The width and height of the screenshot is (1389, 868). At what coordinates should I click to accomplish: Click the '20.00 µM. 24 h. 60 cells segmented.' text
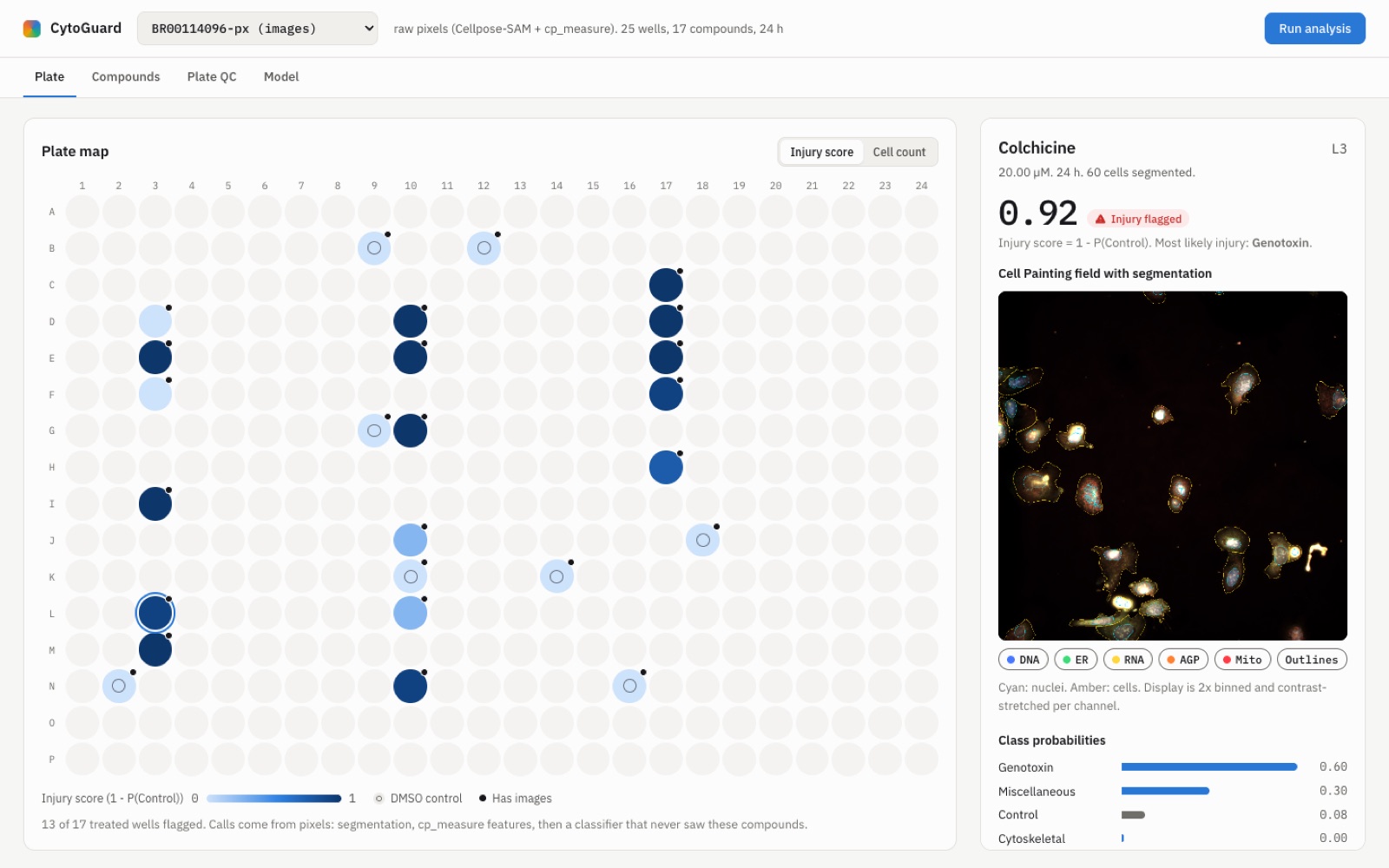point(1096,173)
